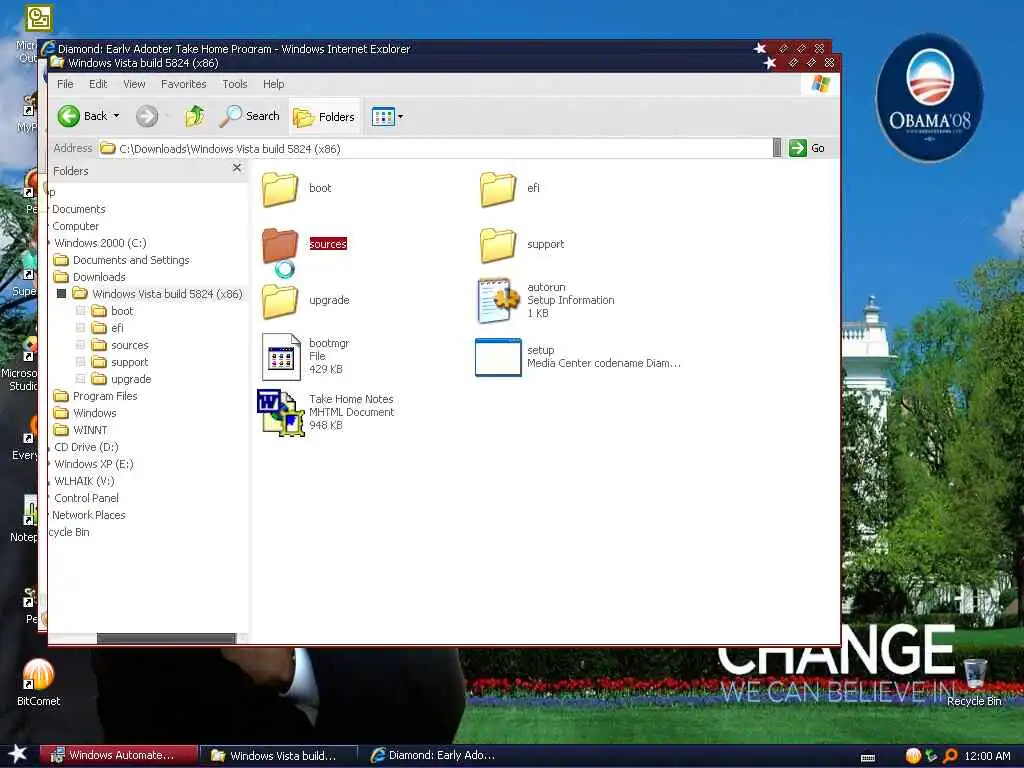Click the Windows flag logo throbber
This screenshot has height=768, width=1024.
[x=820, y=84]
